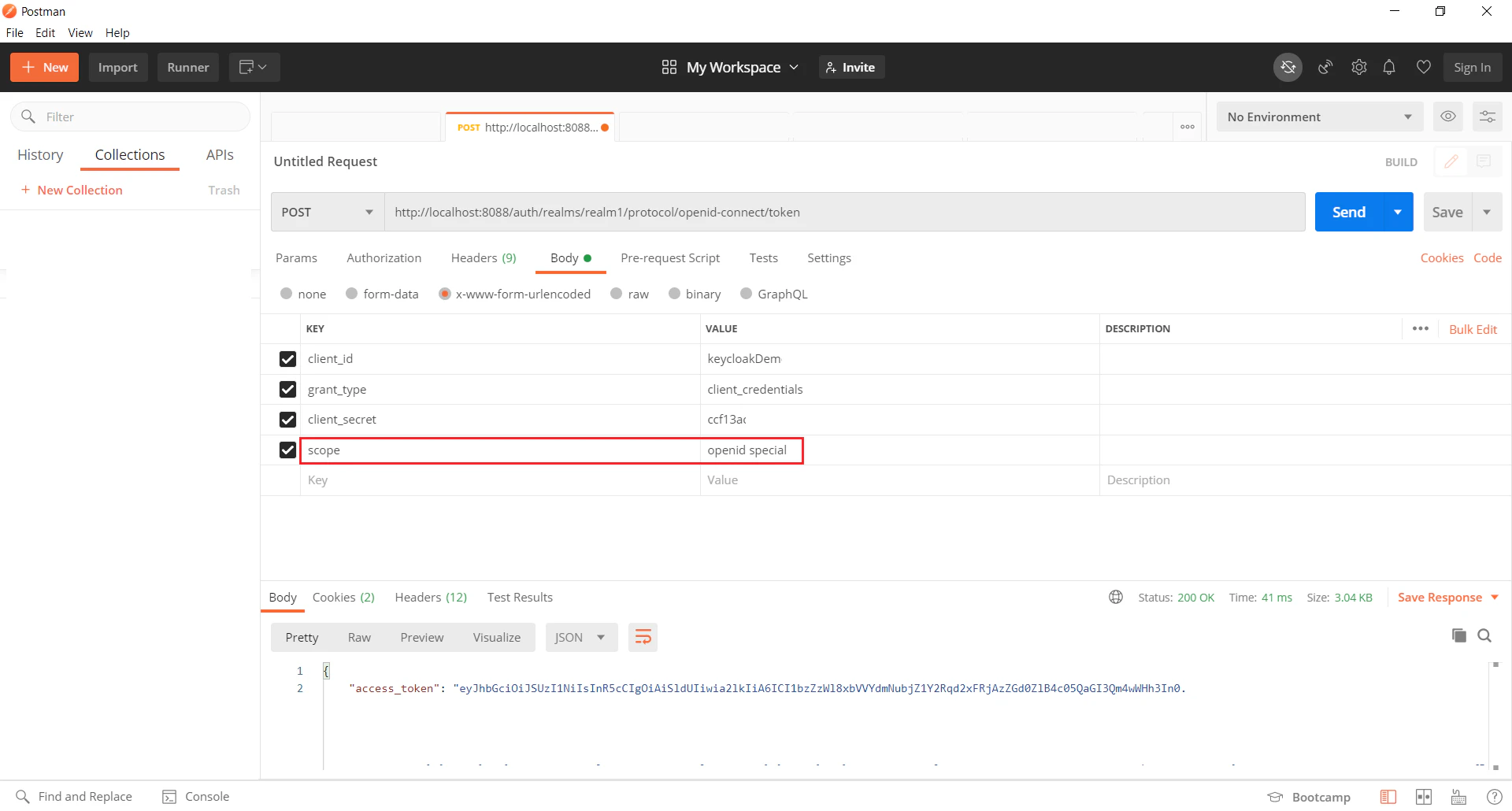Viewport: 1512px width, 811px height.
Task: Click the Cookies link
Action: point(1442,258)
